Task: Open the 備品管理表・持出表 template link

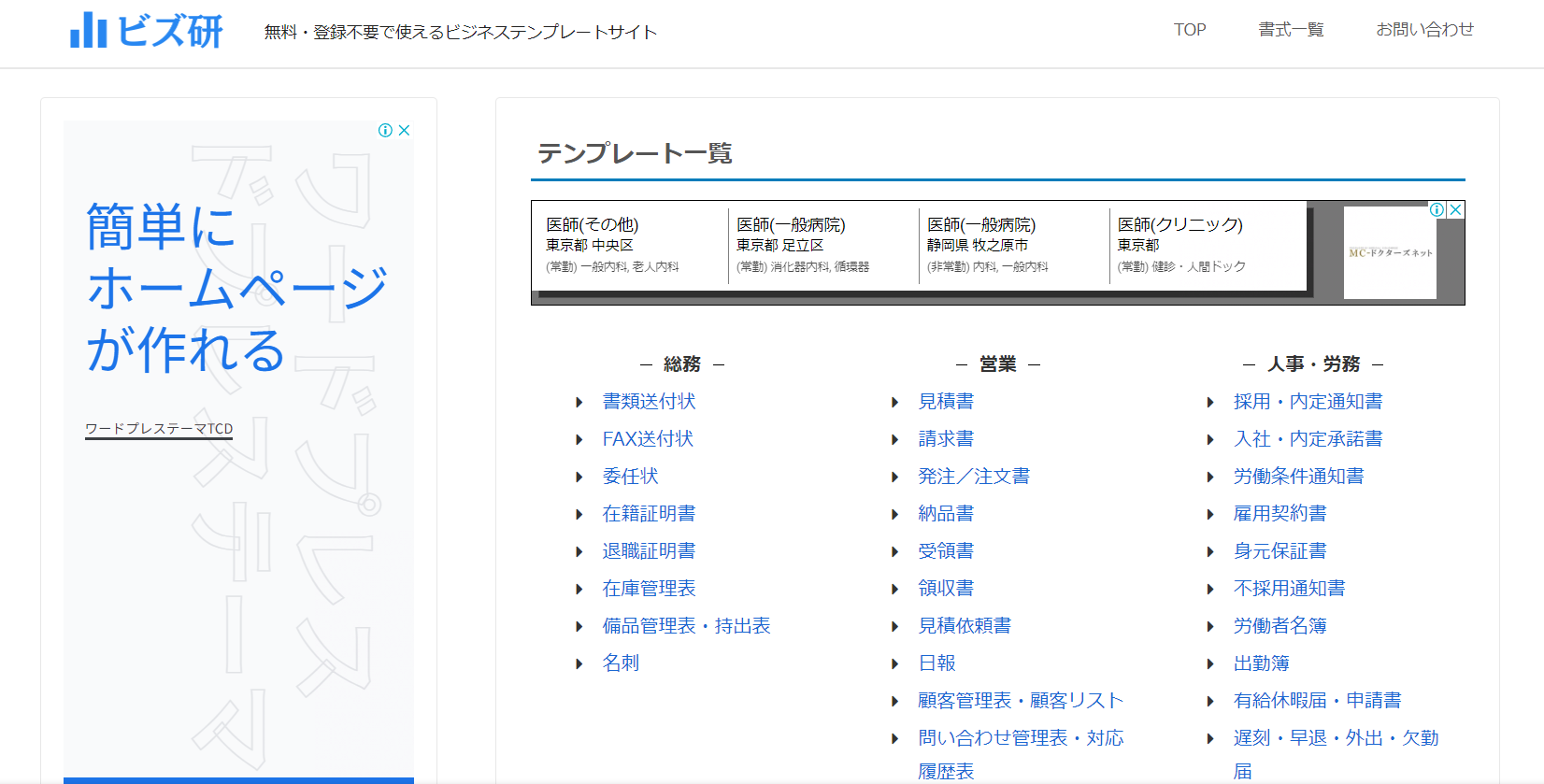Action: click(x=686, y=626)
